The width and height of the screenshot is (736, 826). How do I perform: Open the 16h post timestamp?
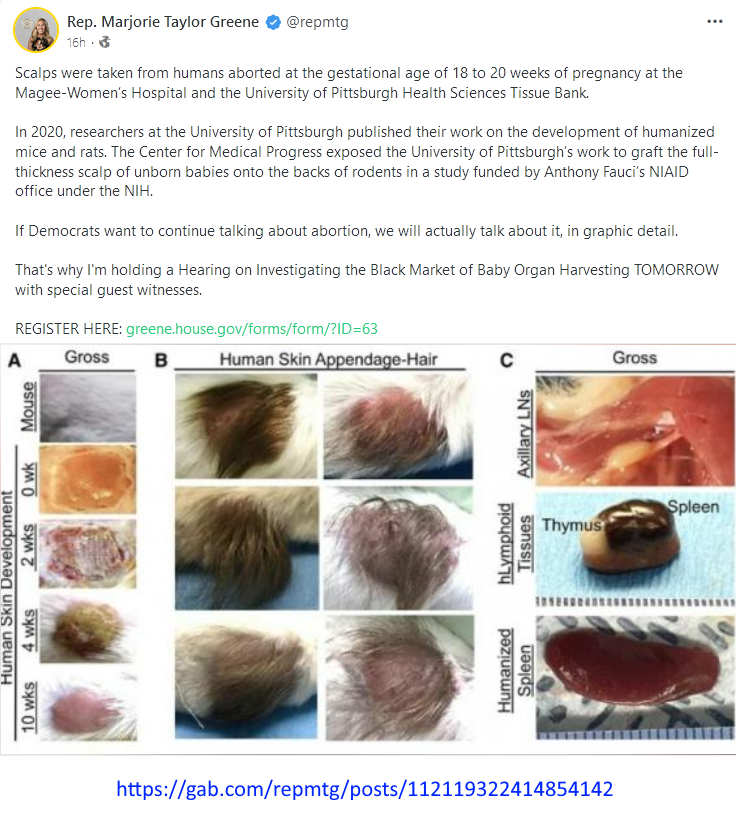pos(76,43)
